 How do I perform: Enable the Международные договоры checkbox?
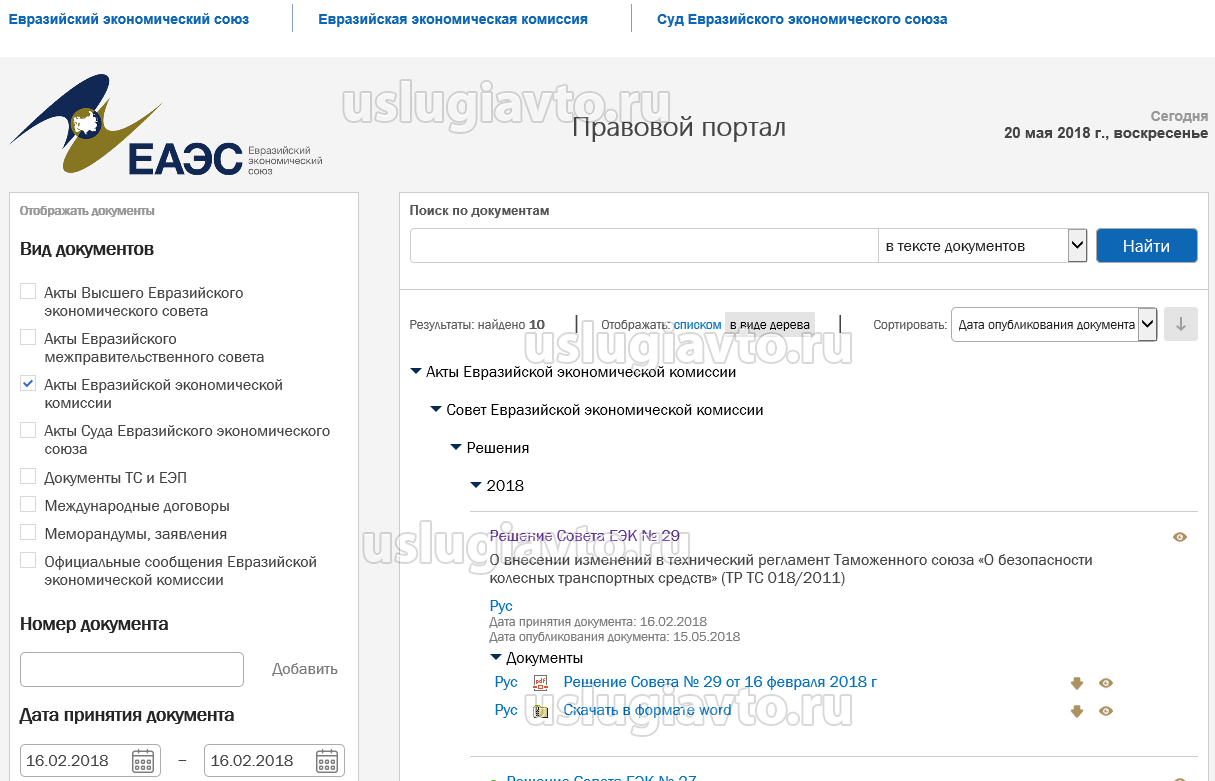click(x=28, y=505)
